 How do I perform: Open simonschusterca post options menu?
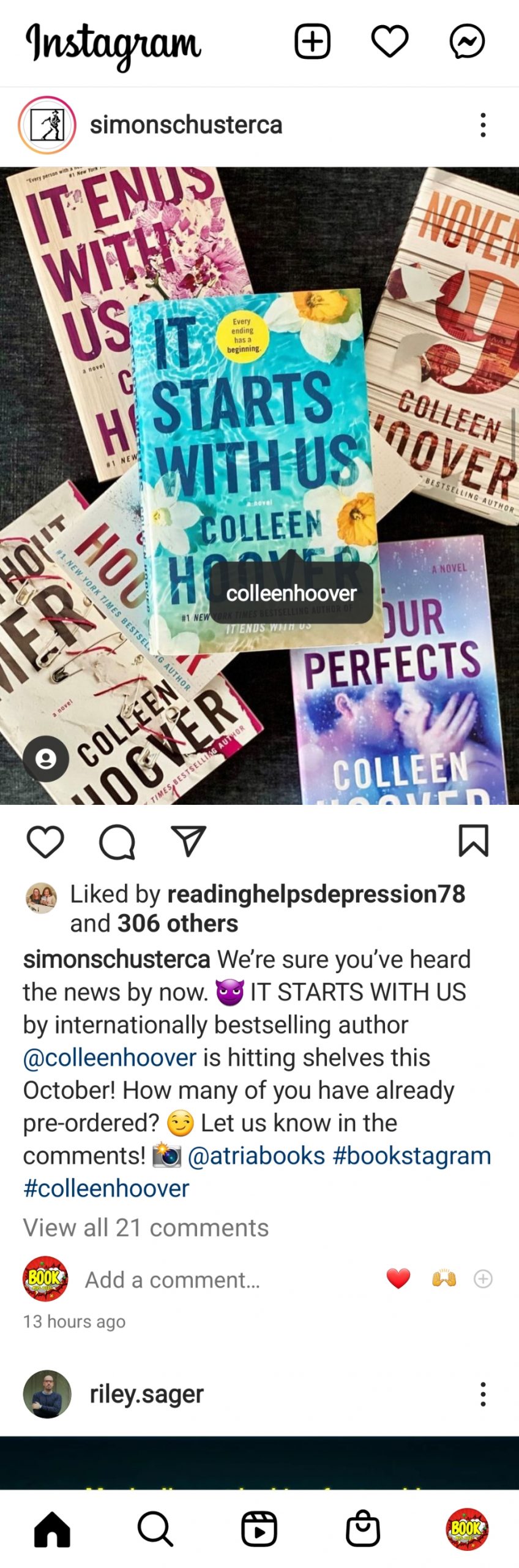click(483, 125)
